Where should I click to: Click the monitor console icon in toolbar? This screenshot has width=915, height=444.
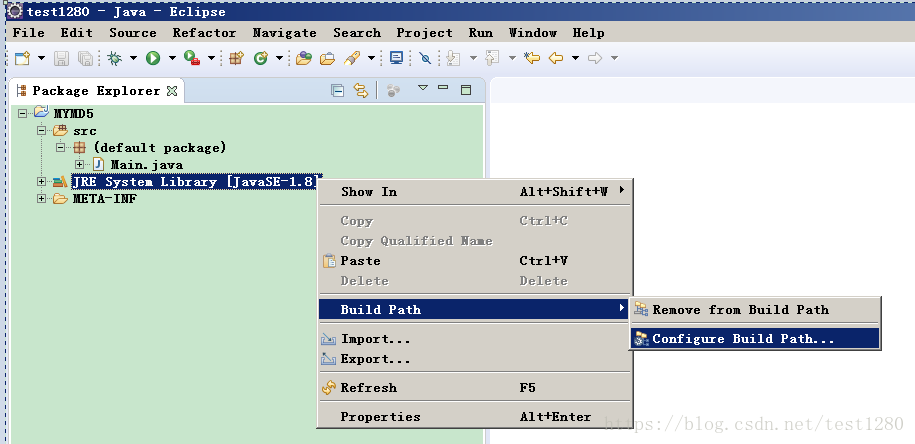point(397,57)
